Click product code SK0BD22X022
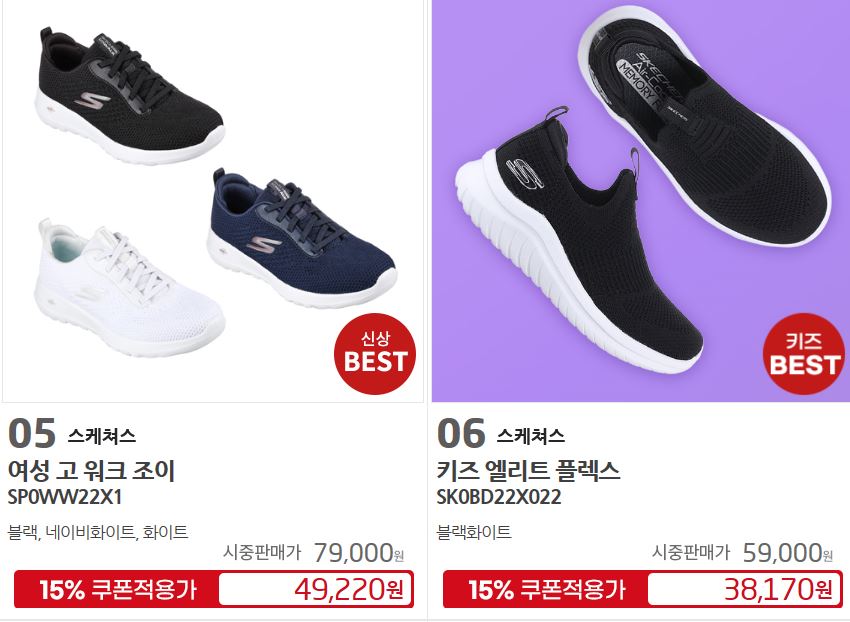 tap(499, 497)
